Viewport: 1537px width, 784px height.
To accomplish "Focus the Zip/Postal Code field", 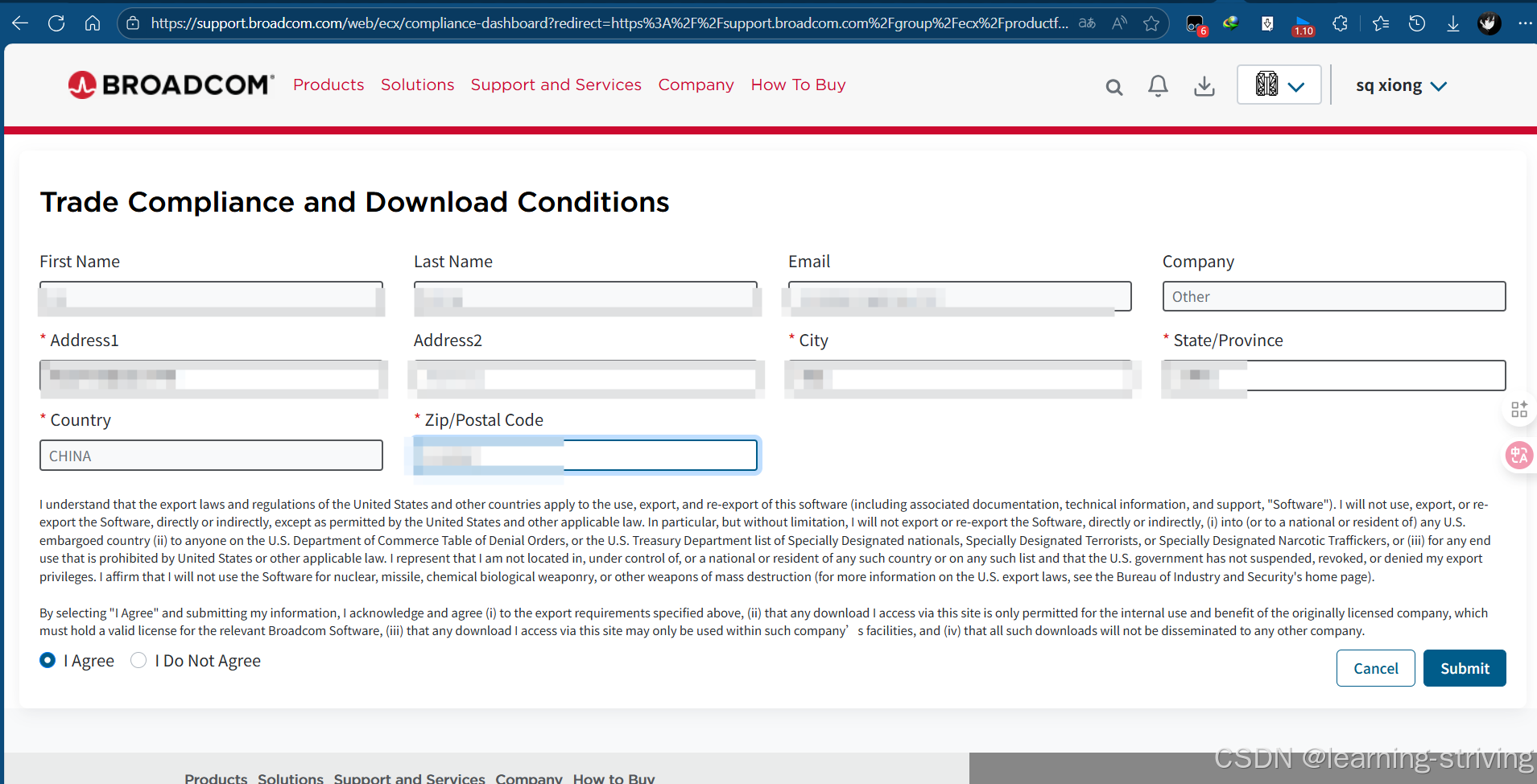I will click(585, 455).
